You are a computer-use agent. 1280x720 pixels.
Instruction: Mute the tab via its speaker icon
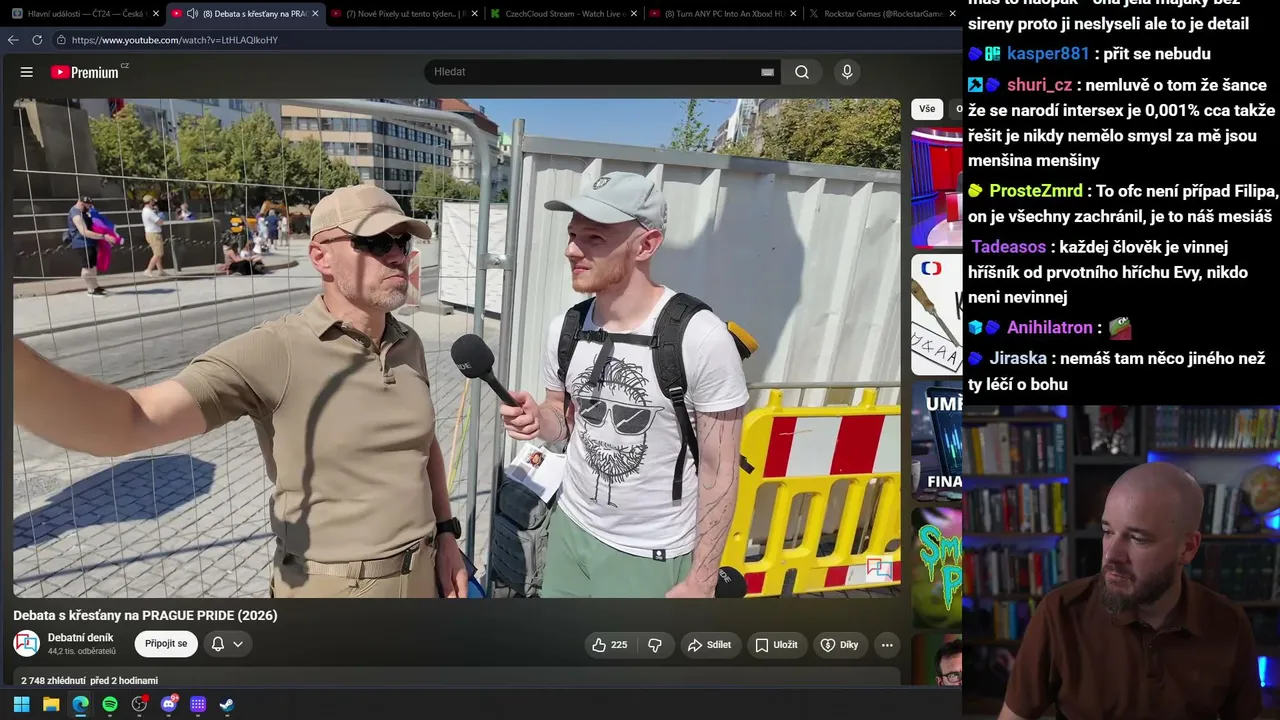pyautogui.click(x=192, y=14)
